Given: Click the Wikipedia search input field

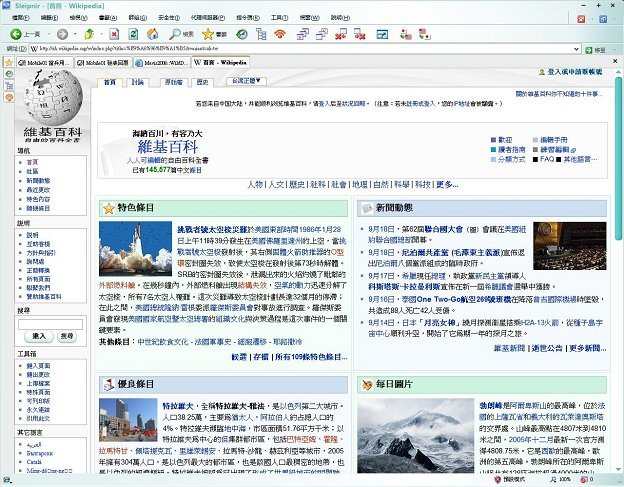Looking at the screenshot, I should point(51,324).
